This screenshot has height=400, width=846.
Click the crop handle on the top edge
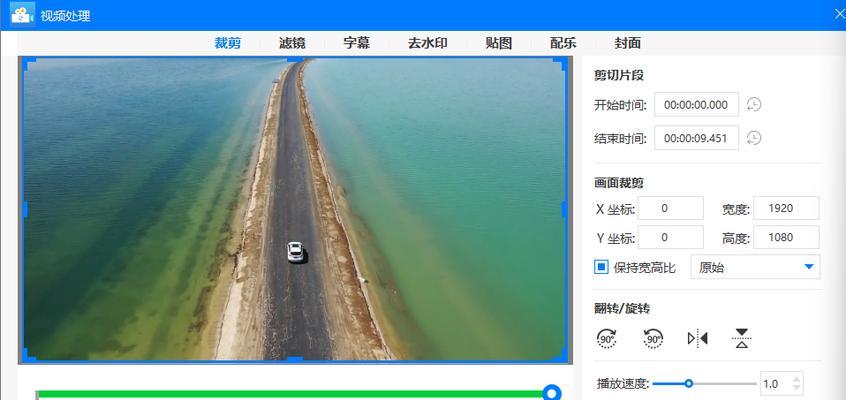(x=295, y=59)
